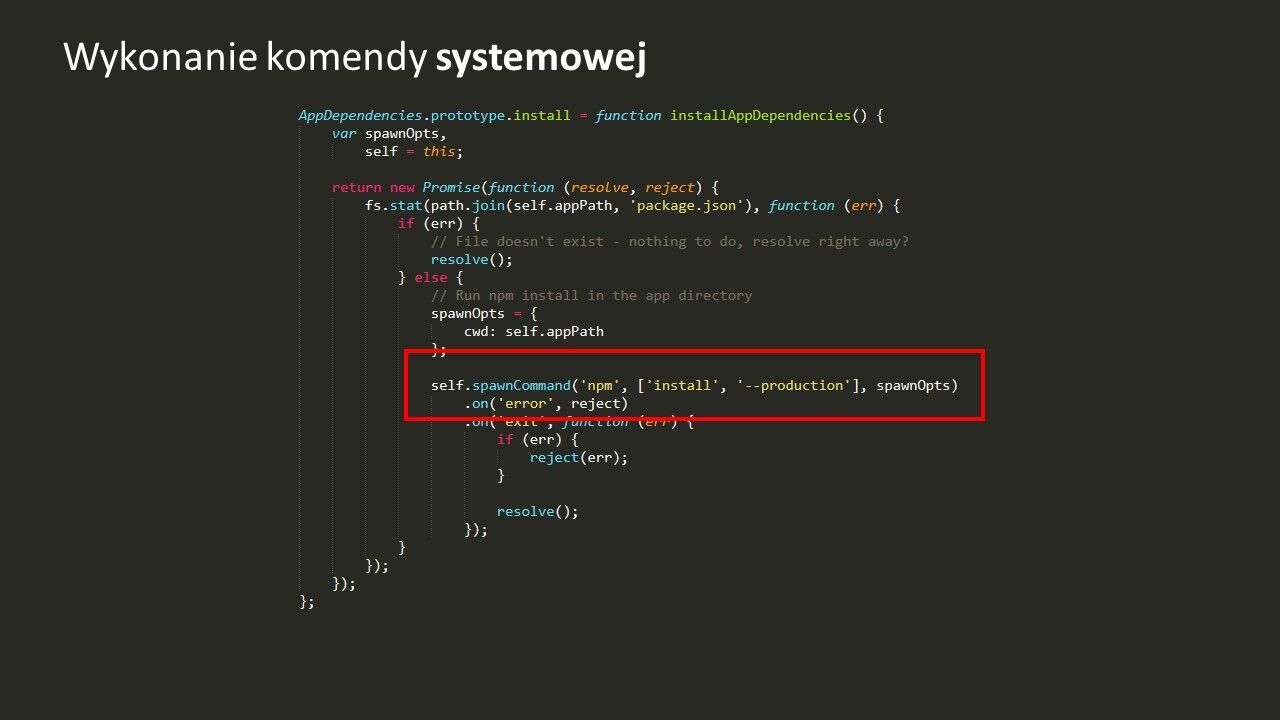The width and height of the screenshot is (1280, 720).
Task: Click 'var spawnOpts,' declaration line
Action: coord(390,133)
